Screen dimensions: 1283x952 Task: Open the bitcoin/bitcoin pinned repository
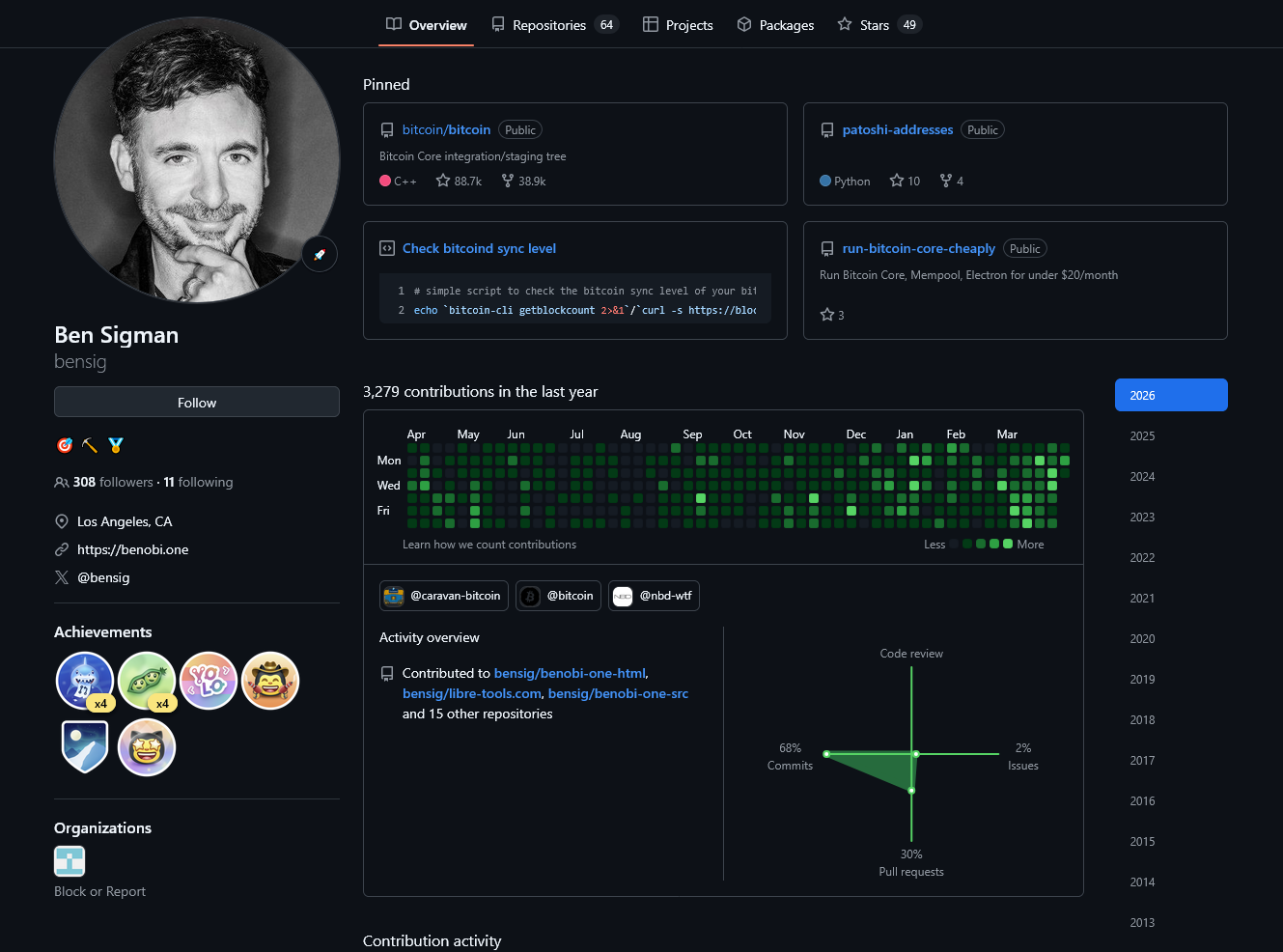446,129
